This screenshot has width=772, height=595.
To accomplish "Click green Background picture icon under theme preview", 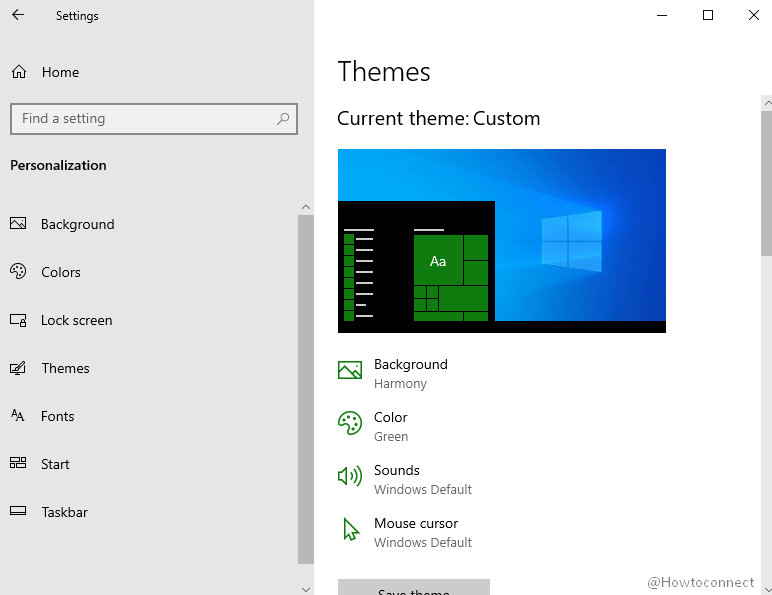I will 350,370.
